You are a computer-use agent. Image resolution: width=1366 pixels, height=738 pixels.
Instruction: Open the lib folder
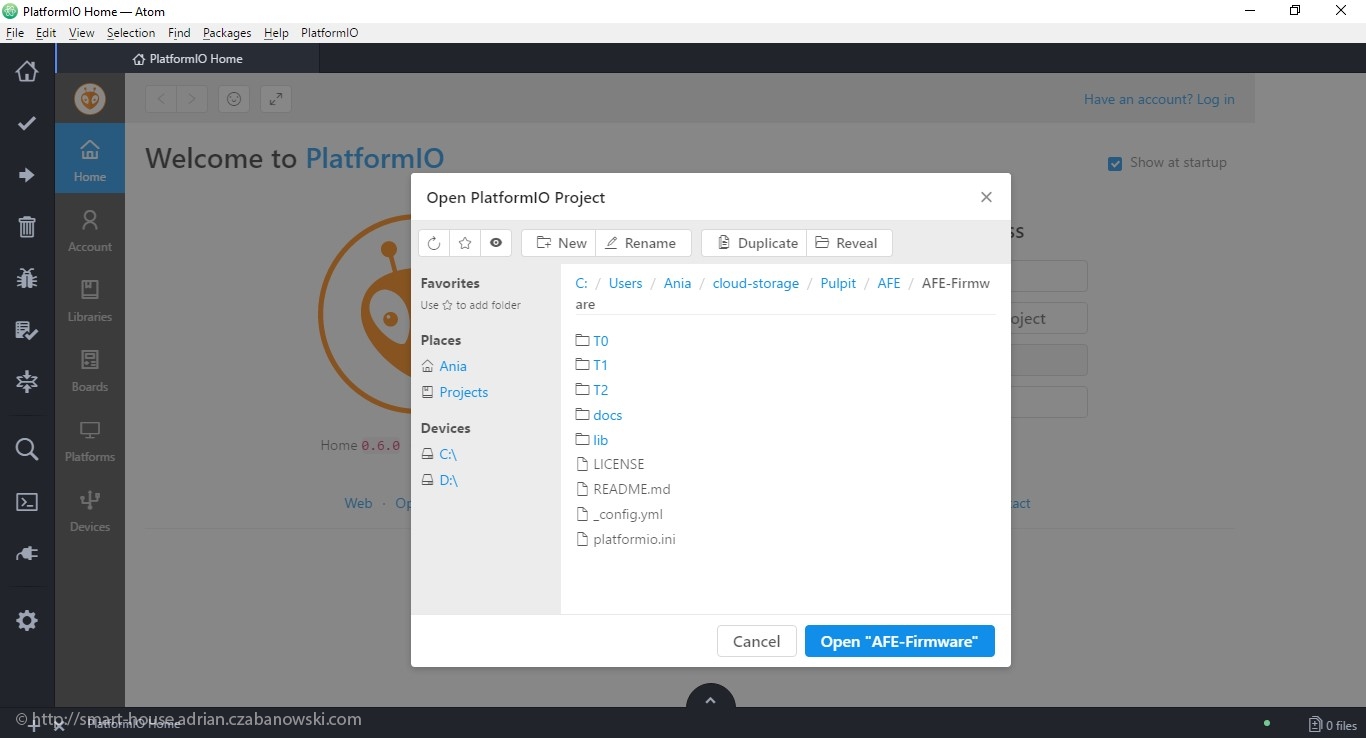(x=592, y=440)
